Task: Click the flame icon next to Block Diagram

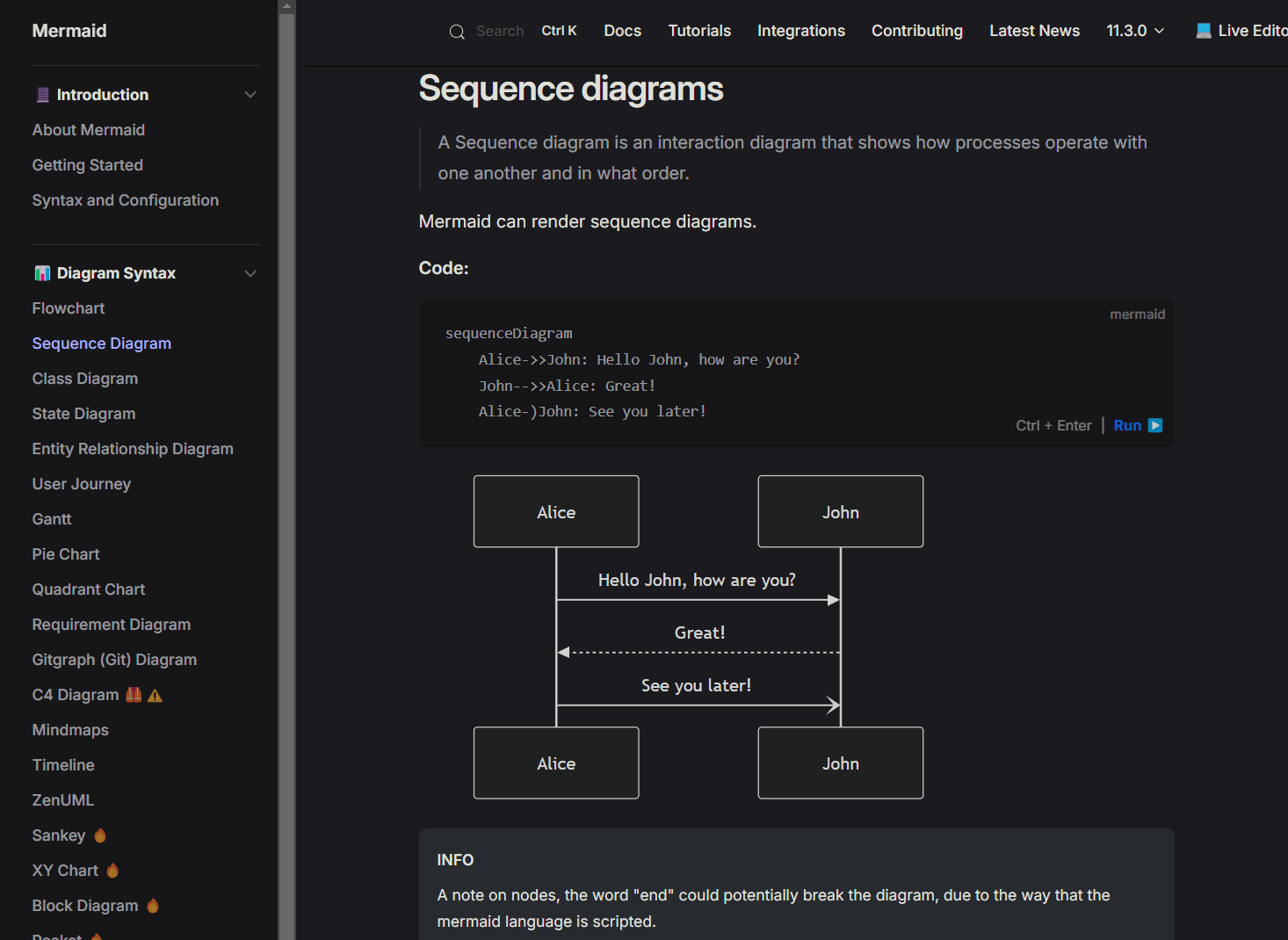Action: pos(153,906)
